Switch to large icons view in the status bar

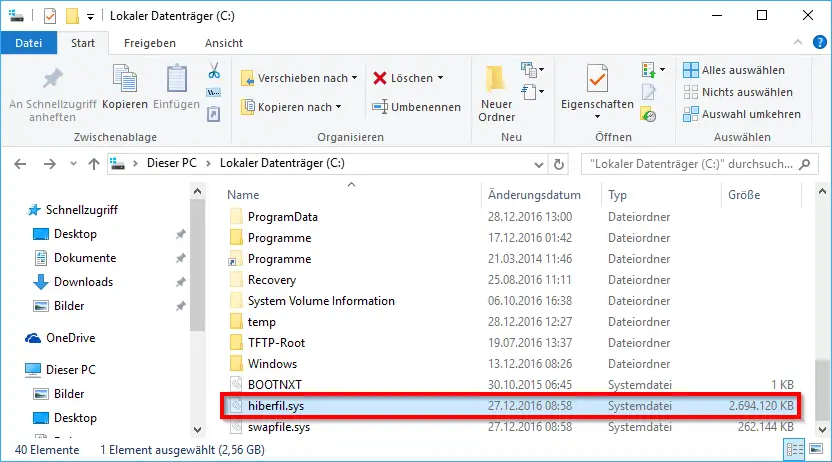click(816, 450)
